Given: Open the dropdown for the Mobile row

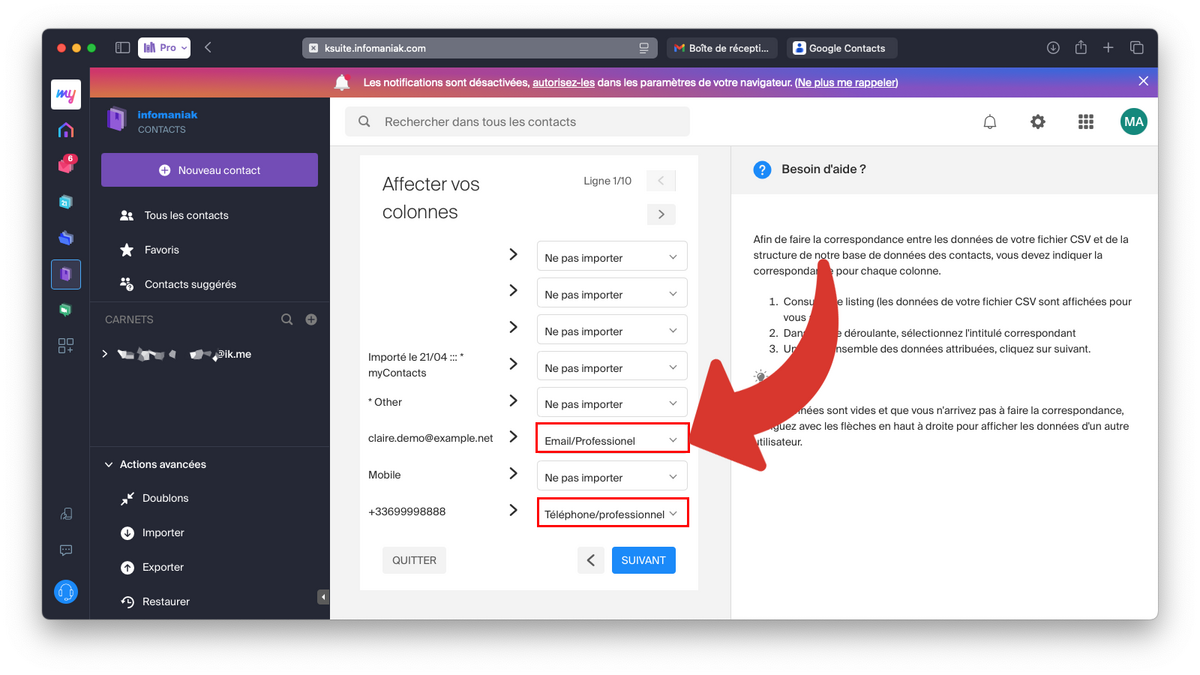Looking at the screenshot, I should (612, 477).
